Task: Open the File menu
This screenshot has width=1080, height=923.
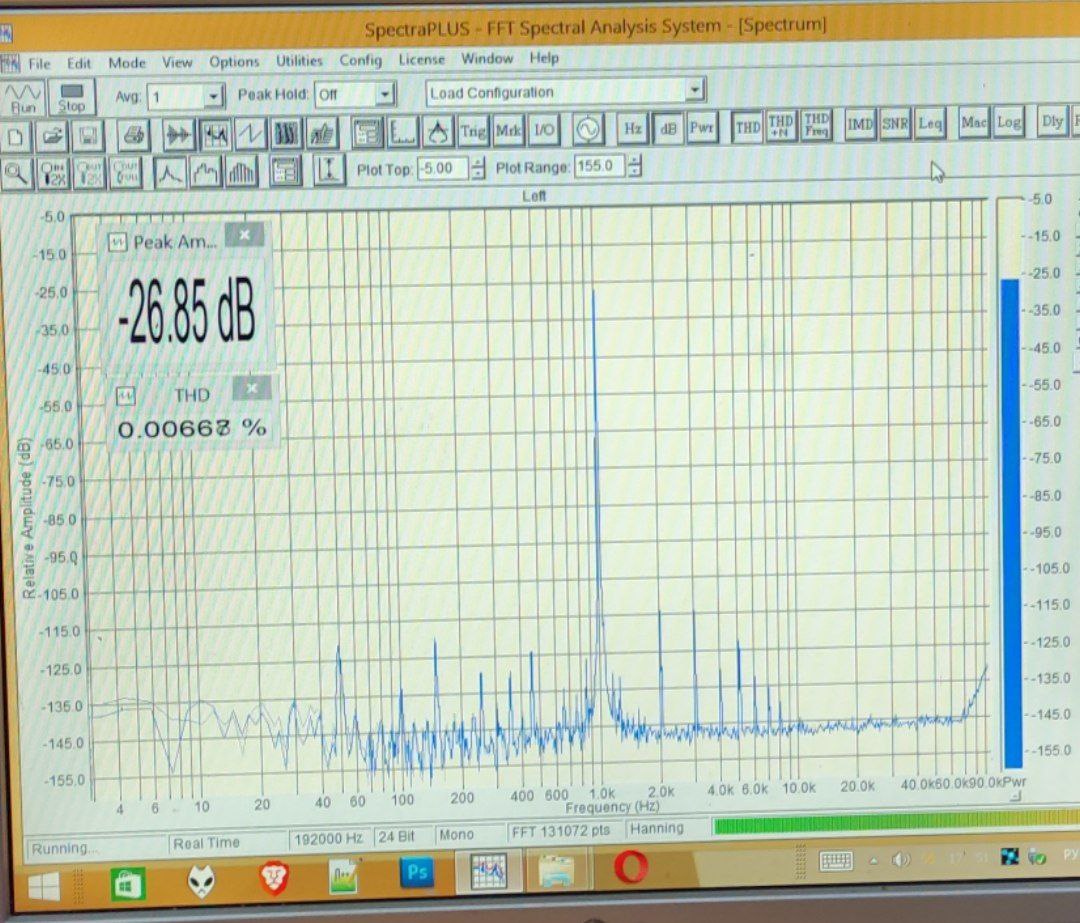Action: [39, 64]
